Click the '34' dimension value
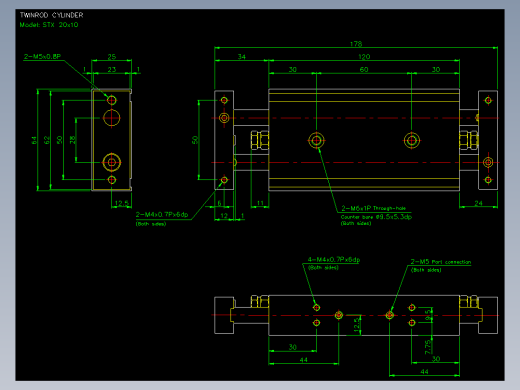Image resolution: width=520 pixels, height=390 pixels. click(x=242, y=56)
